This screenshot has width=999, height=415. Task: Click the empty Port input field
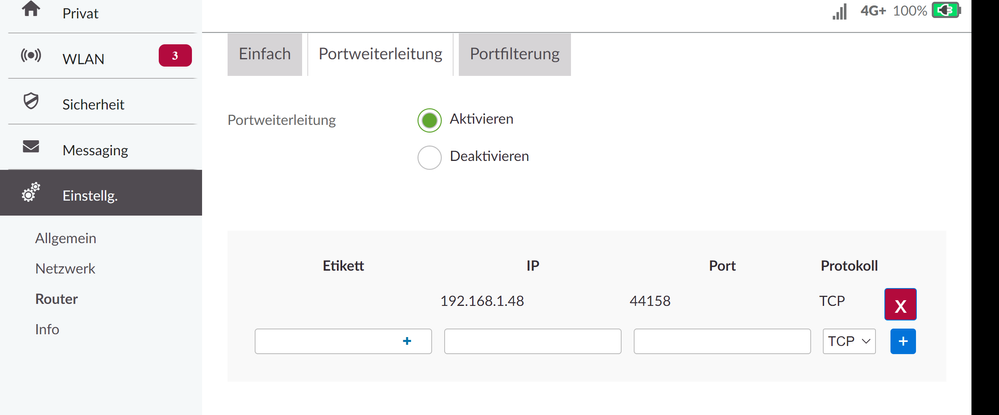tap(722, 341)
